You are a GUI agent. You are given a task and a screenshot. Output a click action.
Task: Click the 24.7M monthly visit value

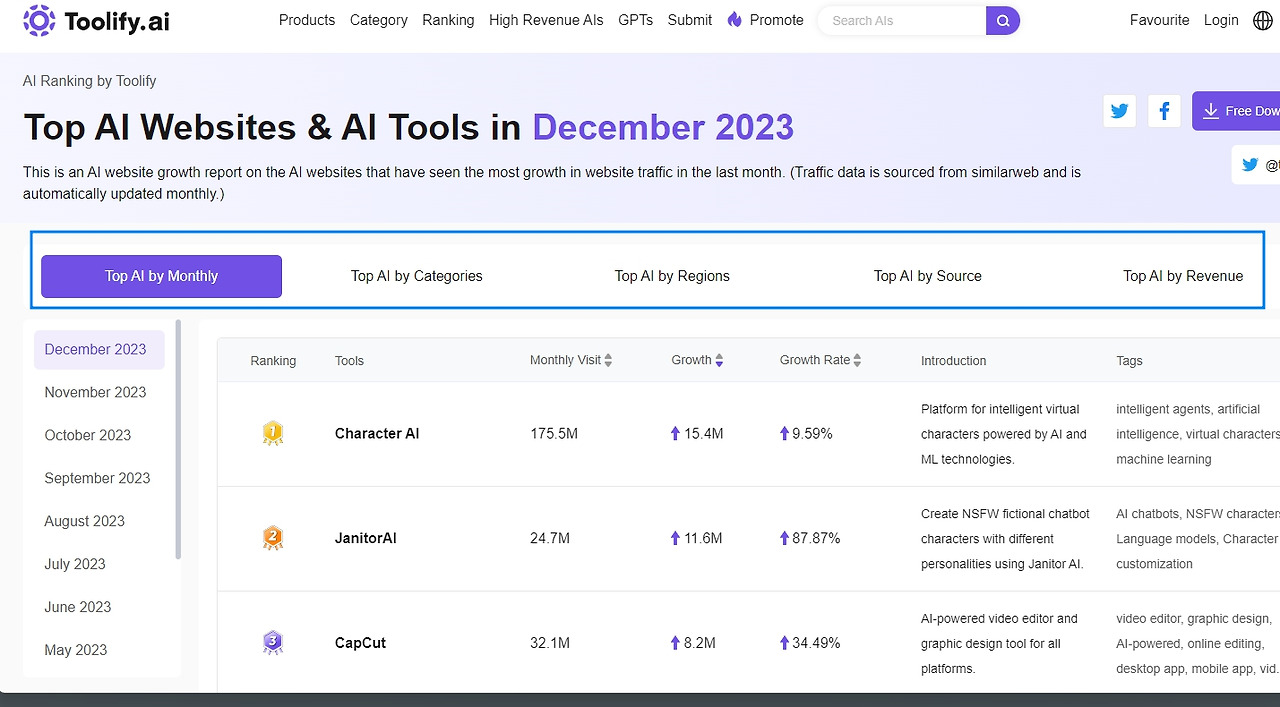(x=550, y=538)
